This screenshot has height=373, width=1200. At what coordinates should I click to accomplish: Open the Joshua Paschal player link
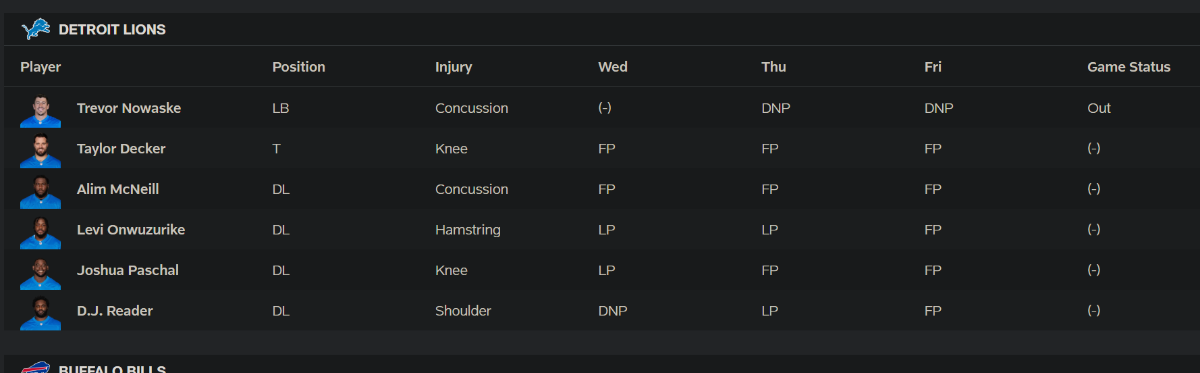pyautogui.click(x=128, y=270)
